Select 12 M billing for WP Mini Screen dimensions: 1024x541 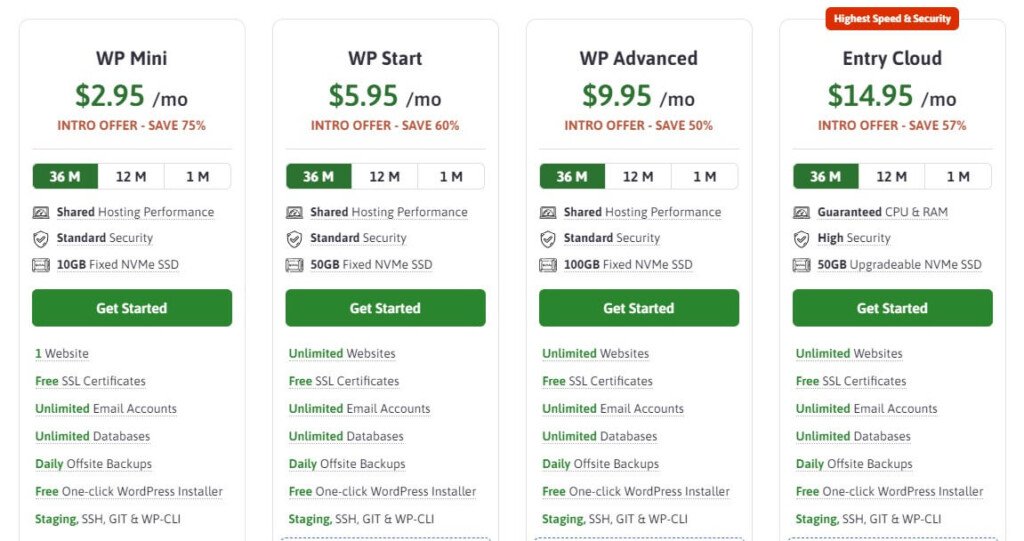point(131,176)
